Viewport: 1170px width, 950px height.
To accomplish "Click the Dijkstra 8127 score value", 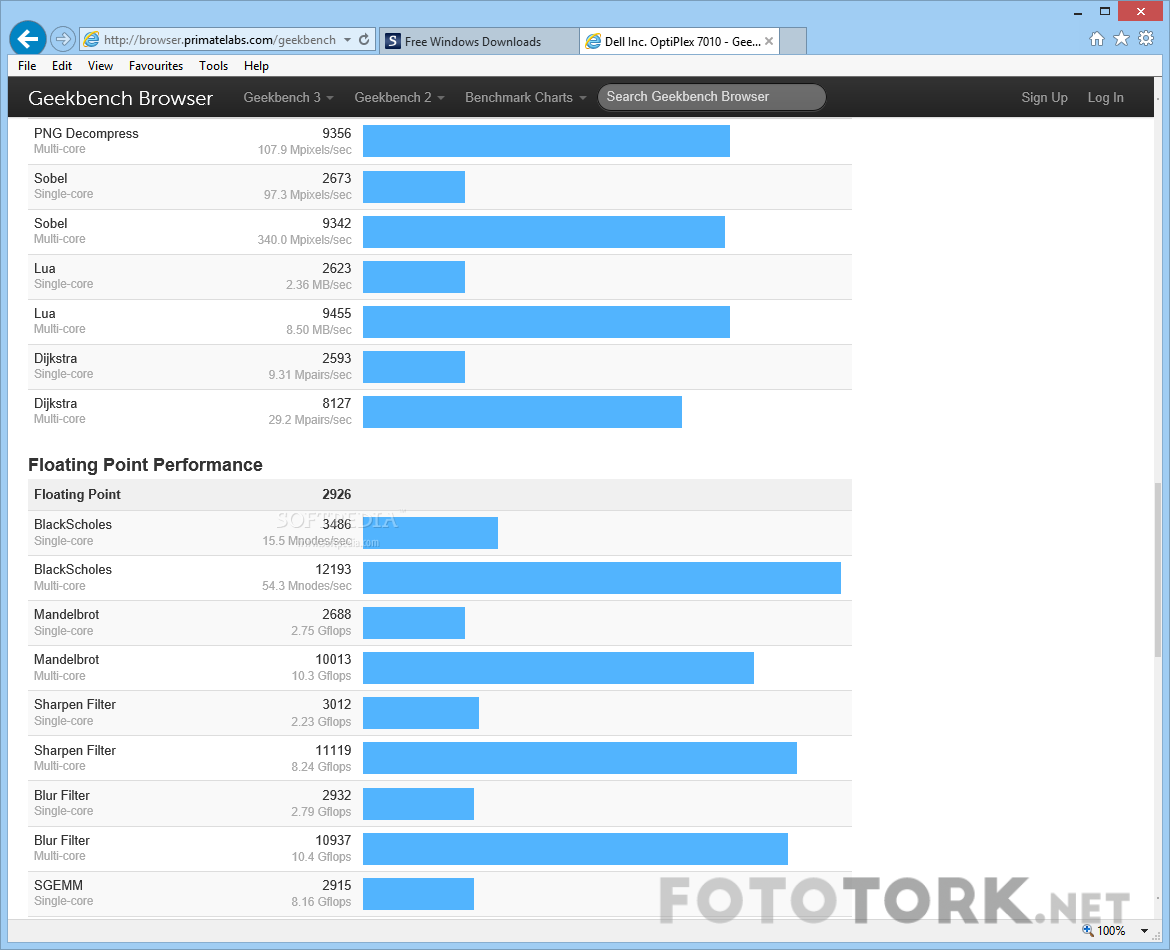I will [x=337, y=403].
